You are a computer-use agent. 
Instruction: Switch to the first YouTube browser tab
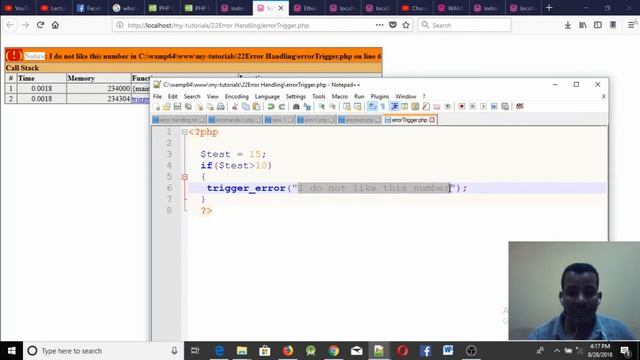(x=17, y=8)
